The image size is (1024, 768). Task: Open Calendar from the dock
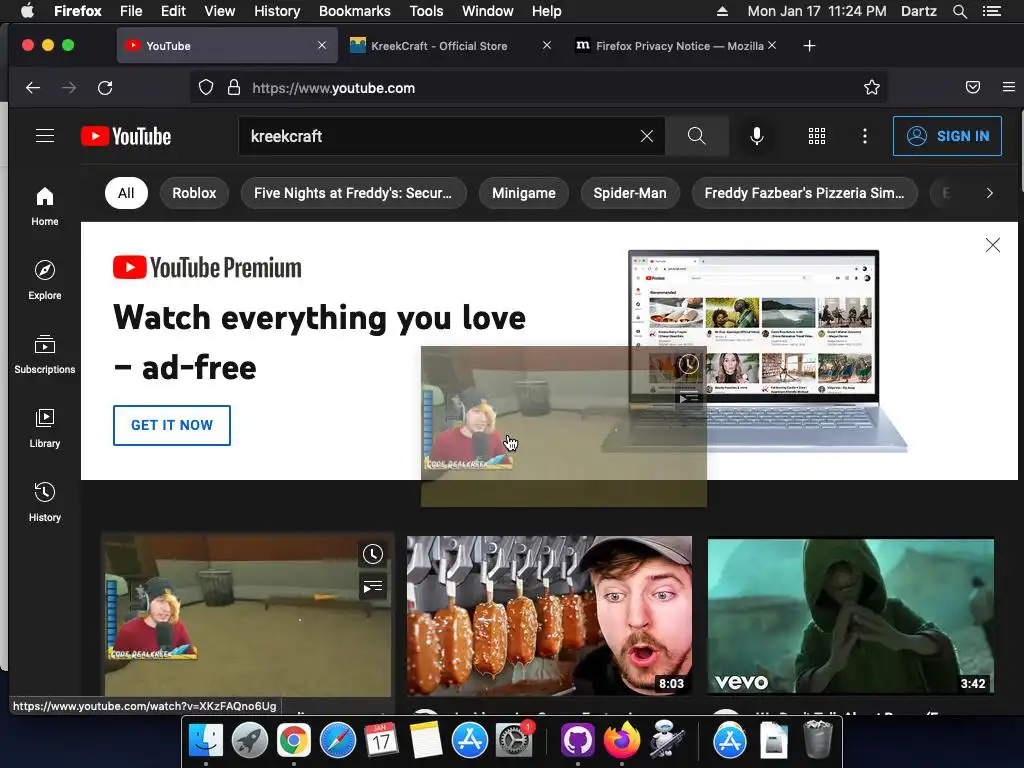(x=381, y=741)
